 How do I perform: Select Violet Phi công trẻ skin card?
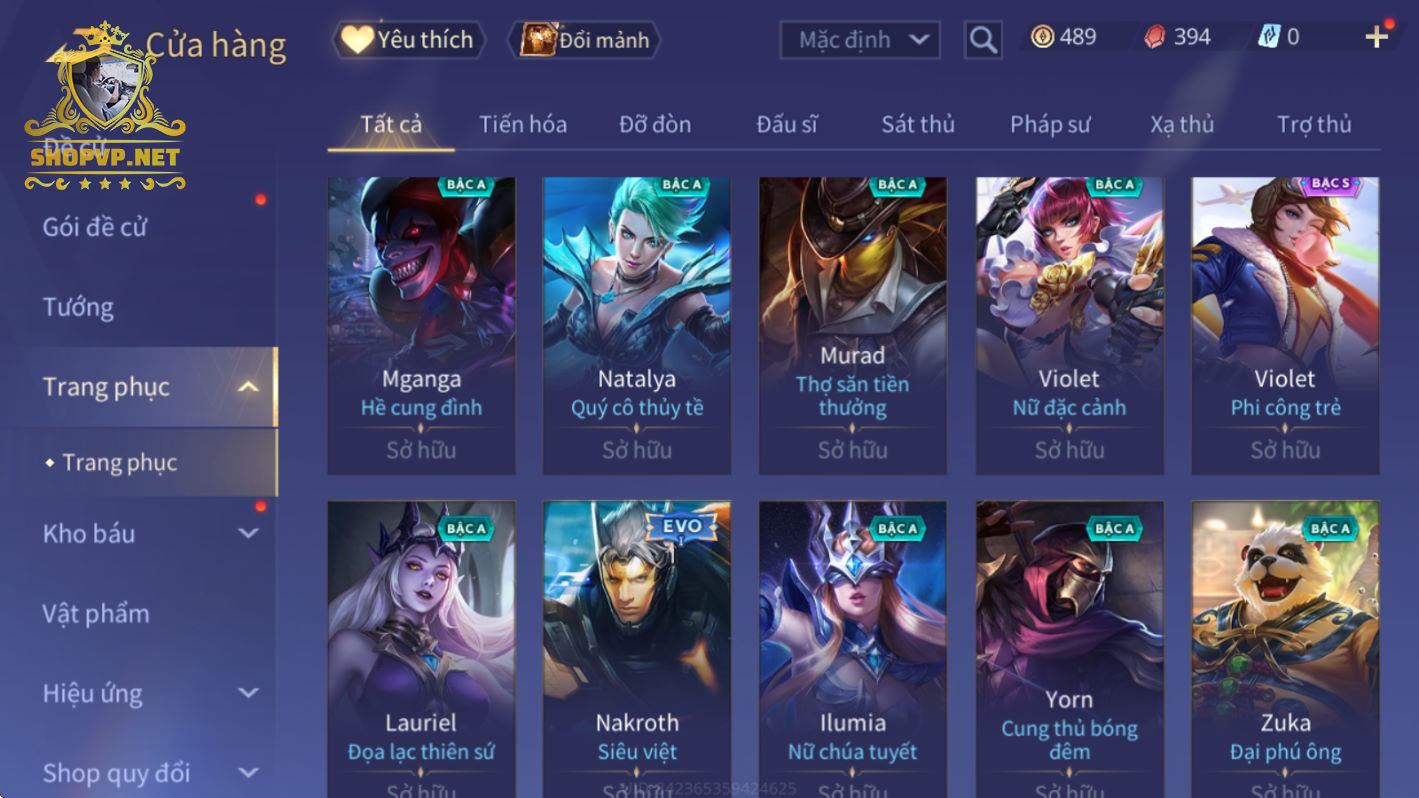[1285, 326]
